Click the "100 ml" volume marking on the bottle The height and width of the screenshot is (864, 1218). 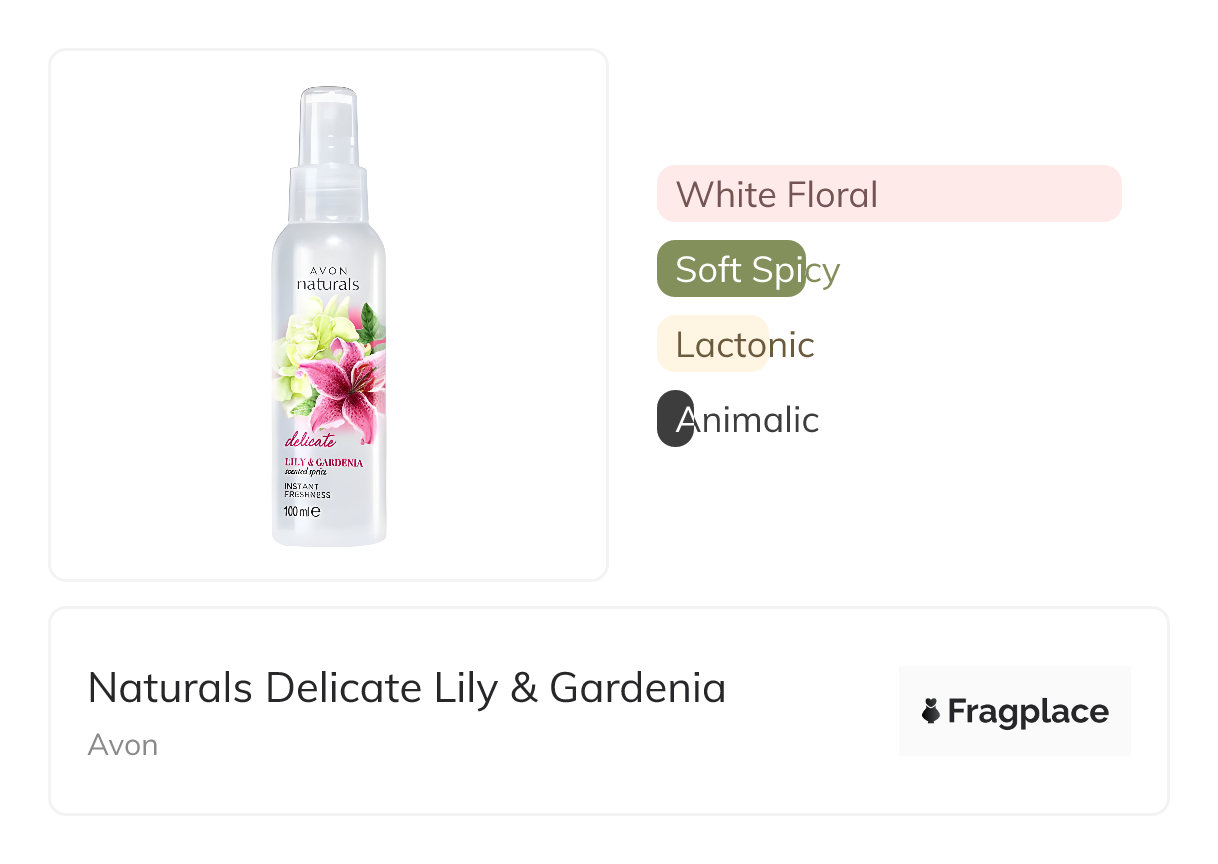point(301,511)
